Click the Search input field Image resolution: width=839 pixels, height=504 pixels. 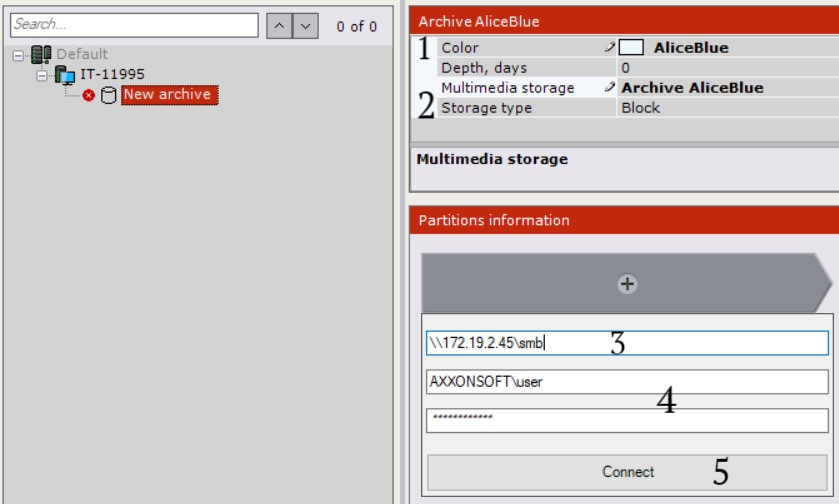tap(134, 25)
